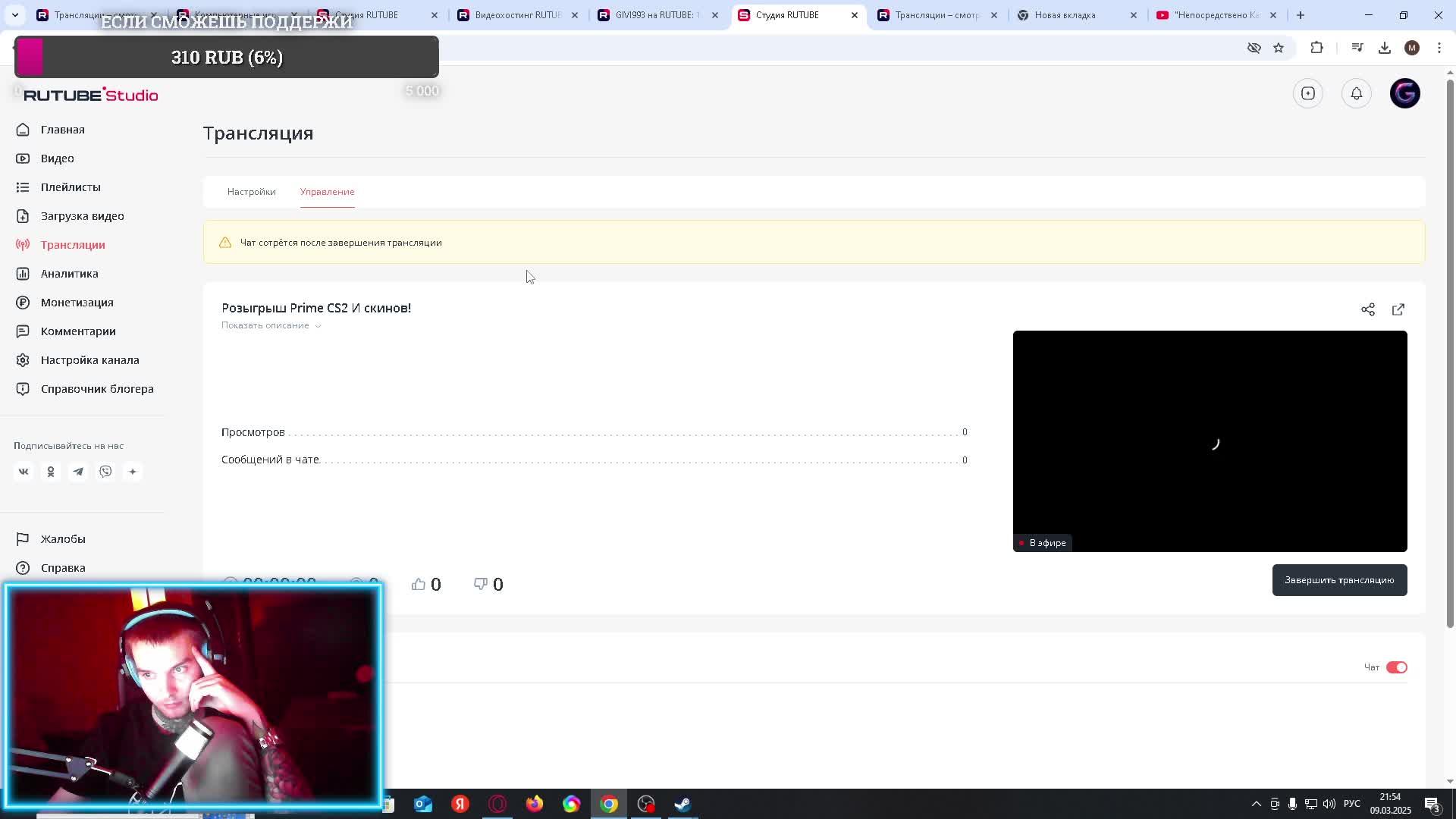The image size is (1456, 819).
Task: Open notifications bell
Action: [1357, 93]
